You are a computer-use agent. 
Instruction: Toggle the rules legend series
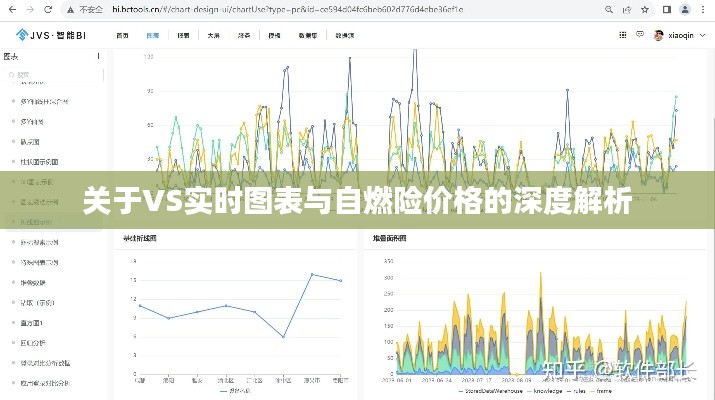[576, 391]
